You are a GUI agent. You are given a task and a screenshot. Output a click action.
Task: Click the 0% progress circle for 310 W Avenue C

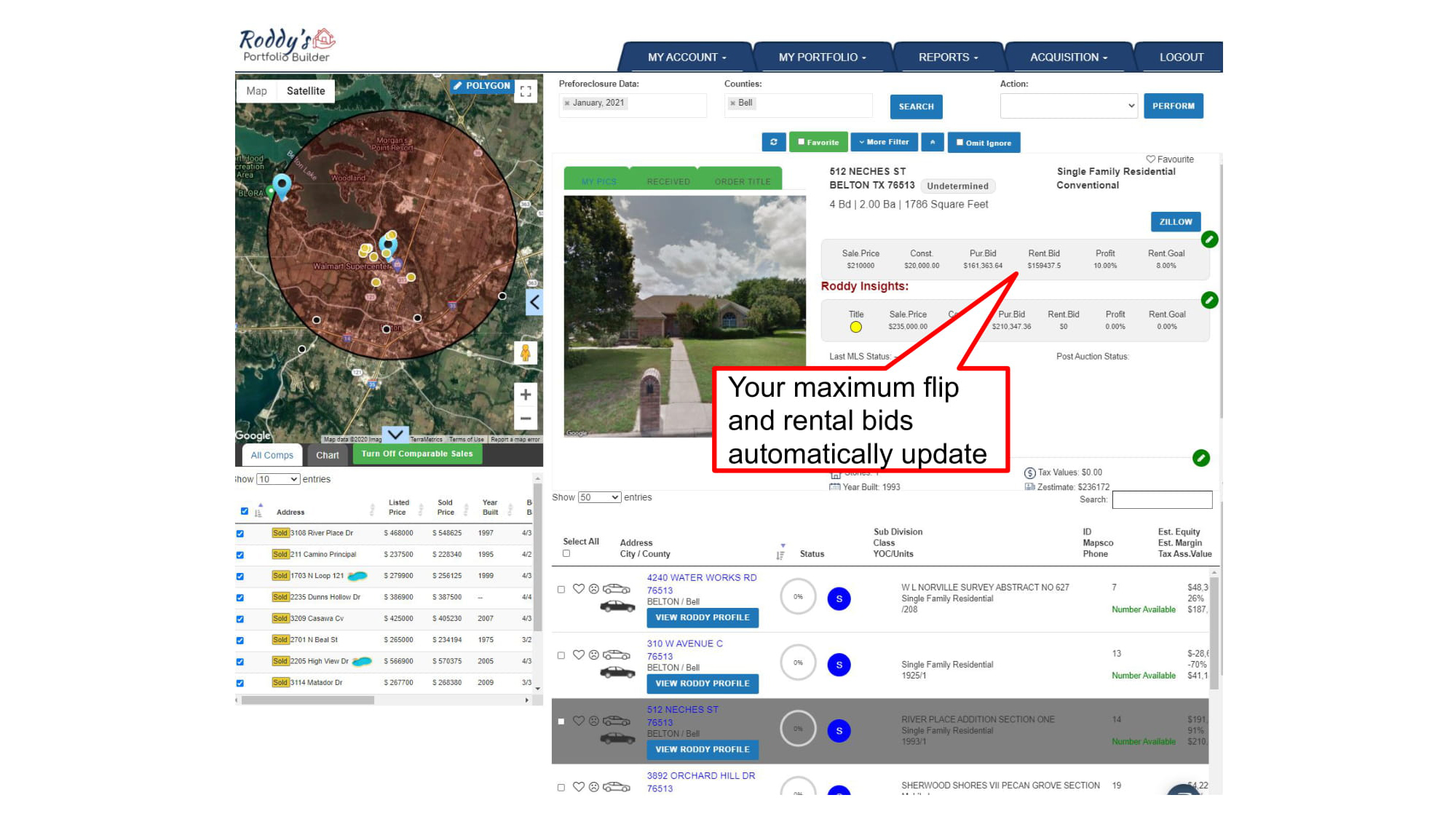point(798,662)
